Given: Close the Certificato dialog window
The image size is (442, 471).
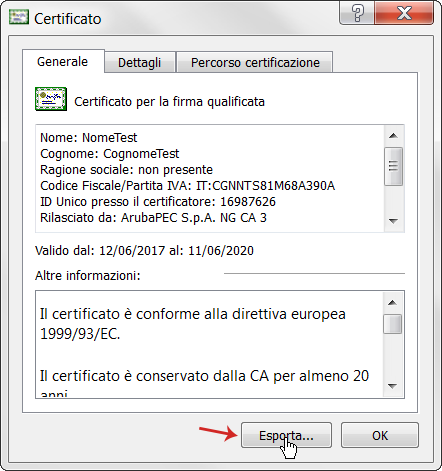Looking at the screenshot, I should [x=404, y=13].
